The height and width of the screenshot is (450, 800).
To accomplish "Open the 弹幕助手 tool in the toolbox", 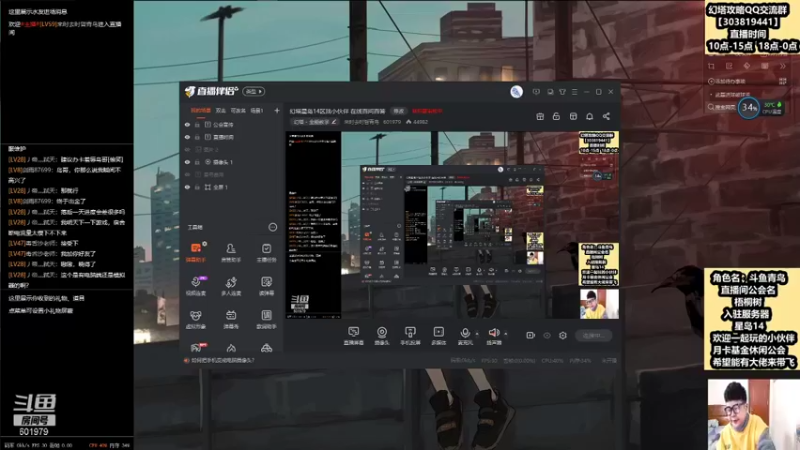I will [x=195, y=253].
